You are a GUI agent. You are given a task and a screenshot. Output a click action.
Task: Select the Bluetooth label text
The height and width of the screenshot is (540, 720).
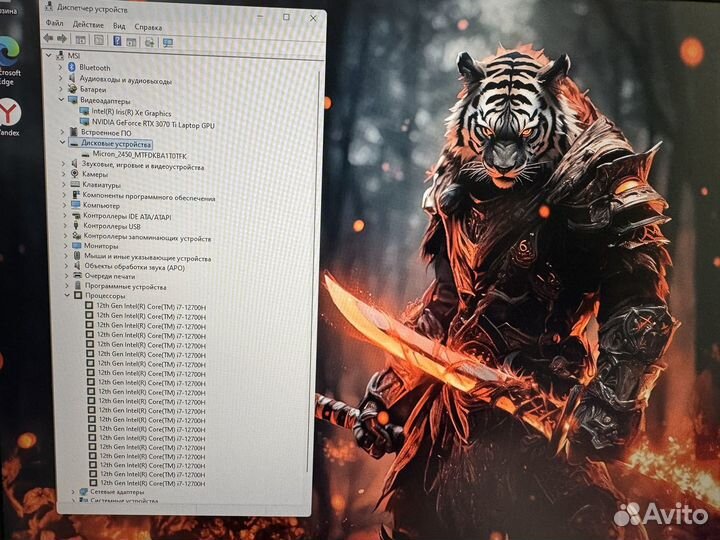click(x=95, y=68)
